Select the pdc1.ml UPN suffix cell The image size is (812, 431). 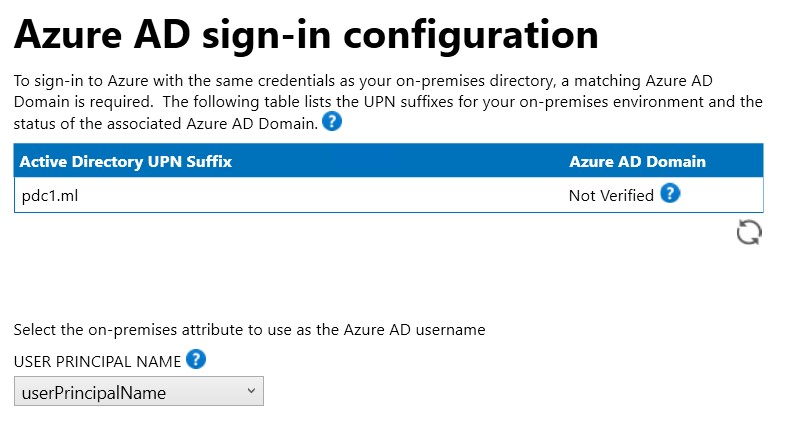(x=50, y=196)
